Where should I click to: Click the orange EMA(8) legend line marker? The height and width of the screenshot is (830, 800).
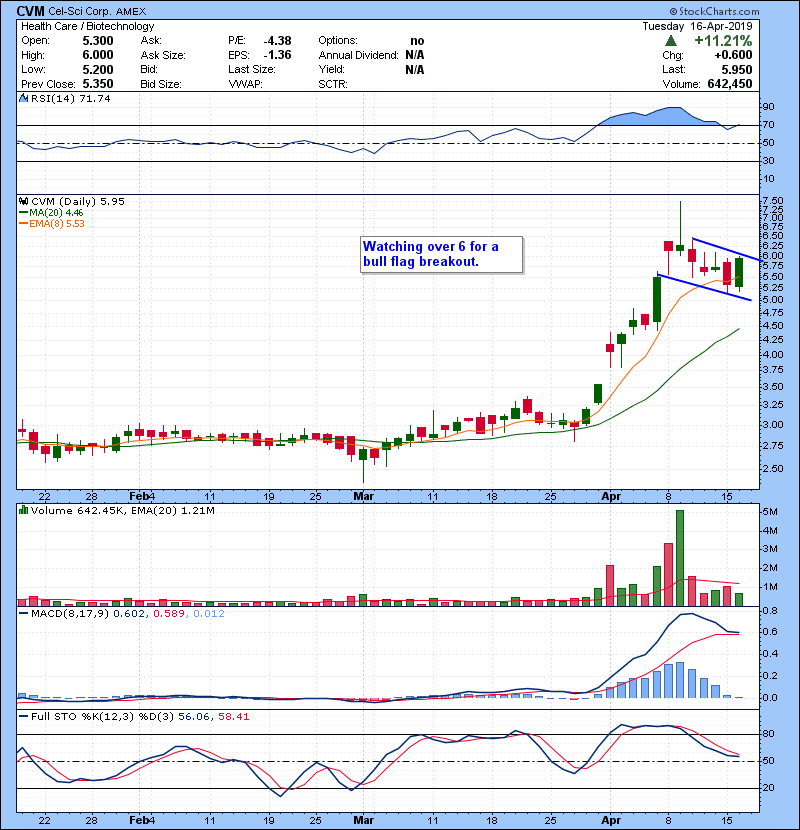tap(23, 224)
